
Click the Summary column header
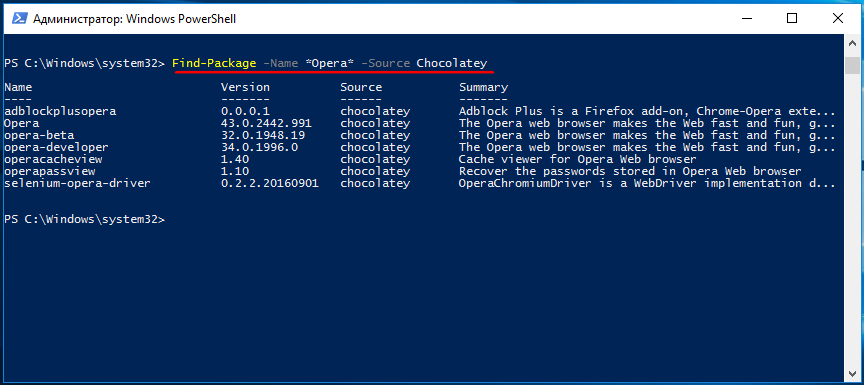pos(483,87)
